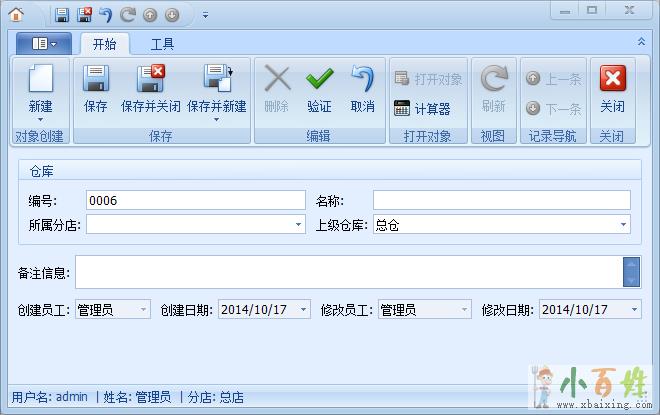Click quick access save floppy icon
660x415 pixels.
coord(62,15)
